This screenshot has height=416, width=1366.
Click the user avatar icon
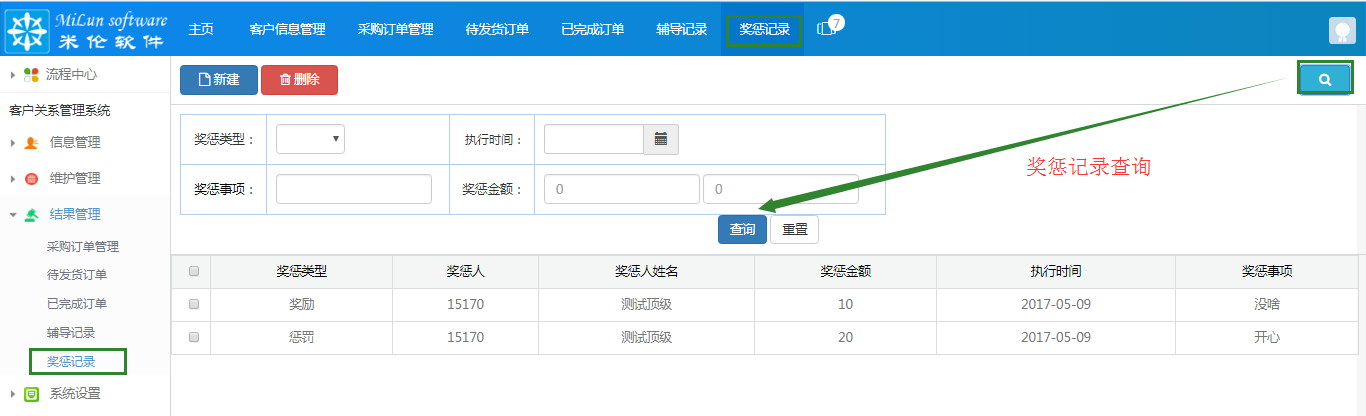(1341, 30)
